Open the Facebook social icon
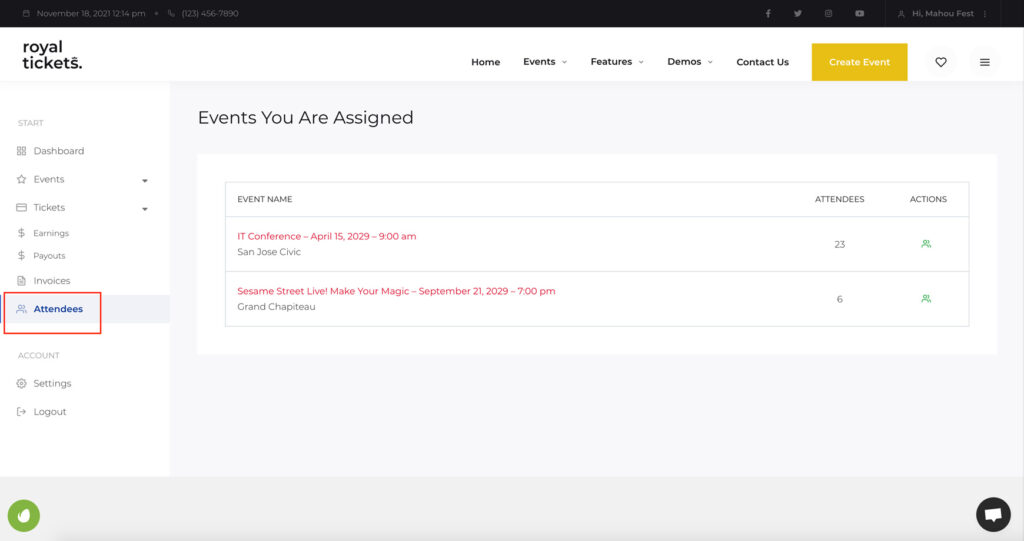Image resolution: width=1024 pixels, height=541 pixels. click(x=768, y=13)
